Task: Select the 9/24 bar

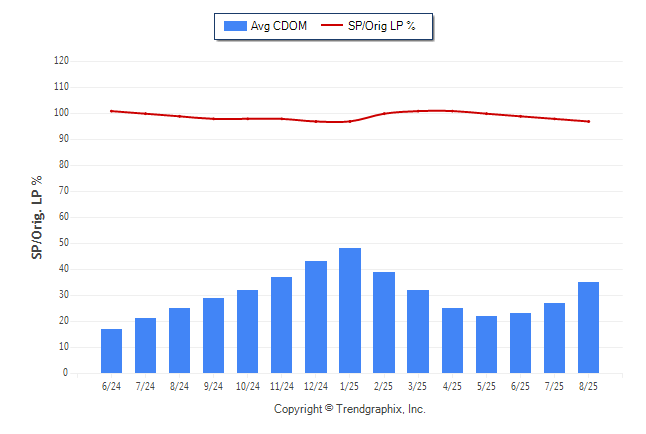Action: [213, 335]
